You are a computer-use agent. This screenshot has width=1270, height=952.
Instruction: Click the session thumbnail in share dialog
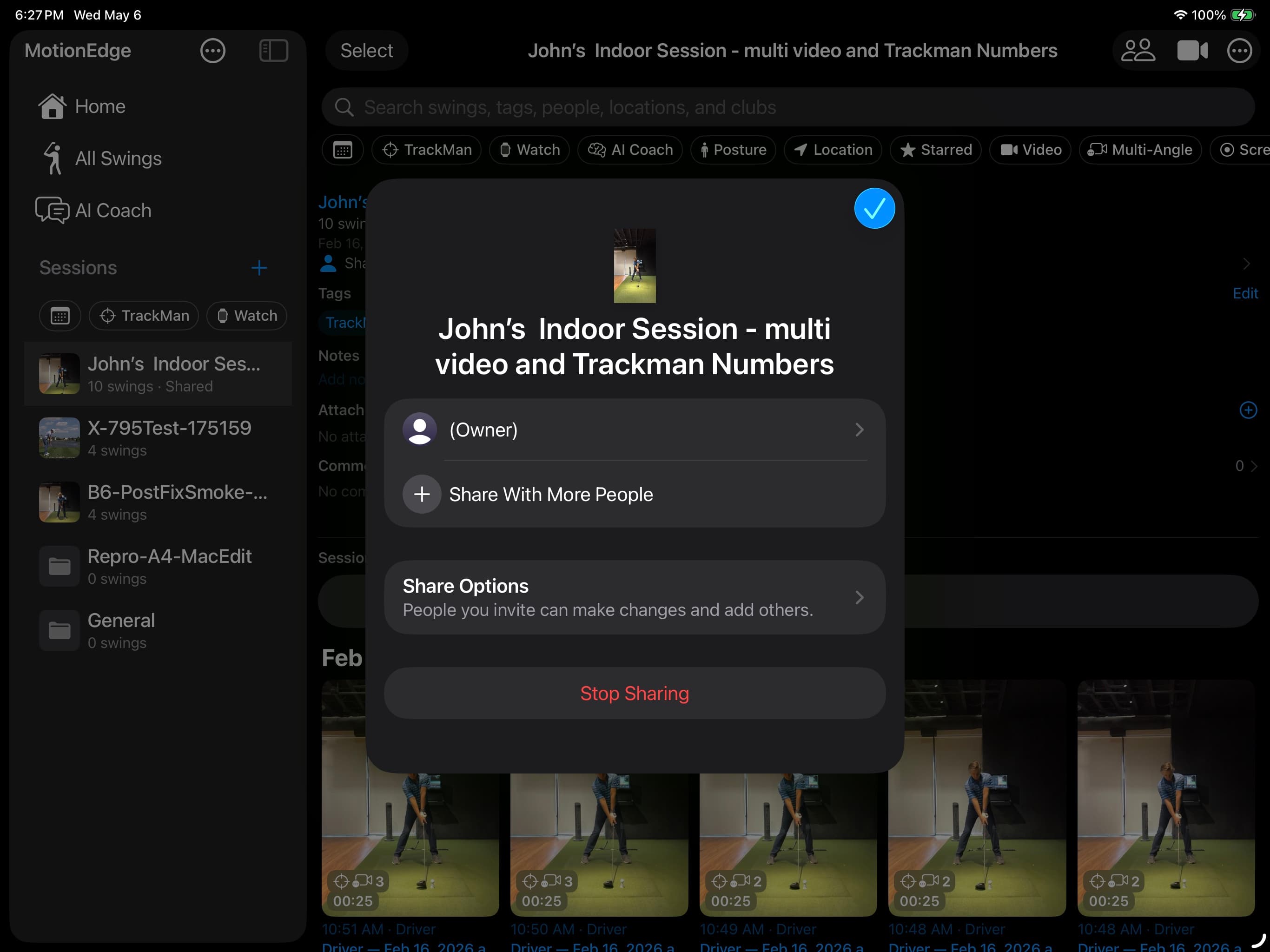(x=635, y=266)
